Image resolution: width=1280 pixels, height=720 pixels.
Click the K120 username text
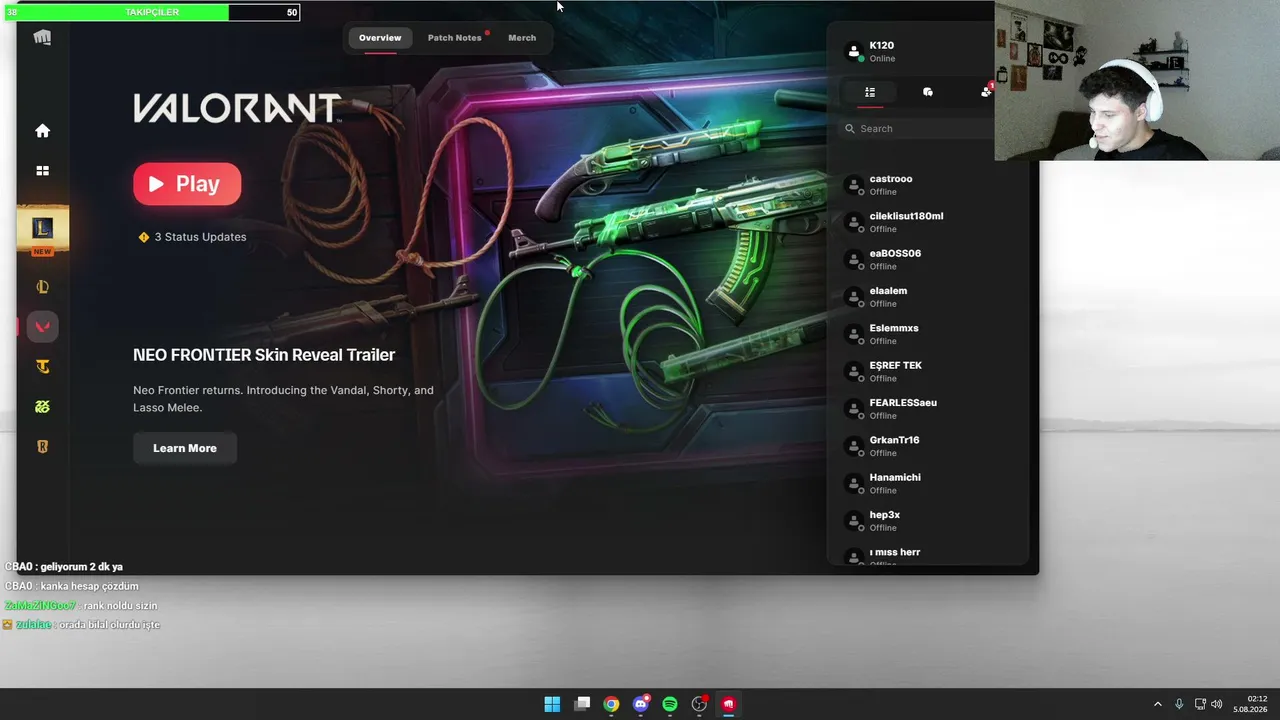882,46
